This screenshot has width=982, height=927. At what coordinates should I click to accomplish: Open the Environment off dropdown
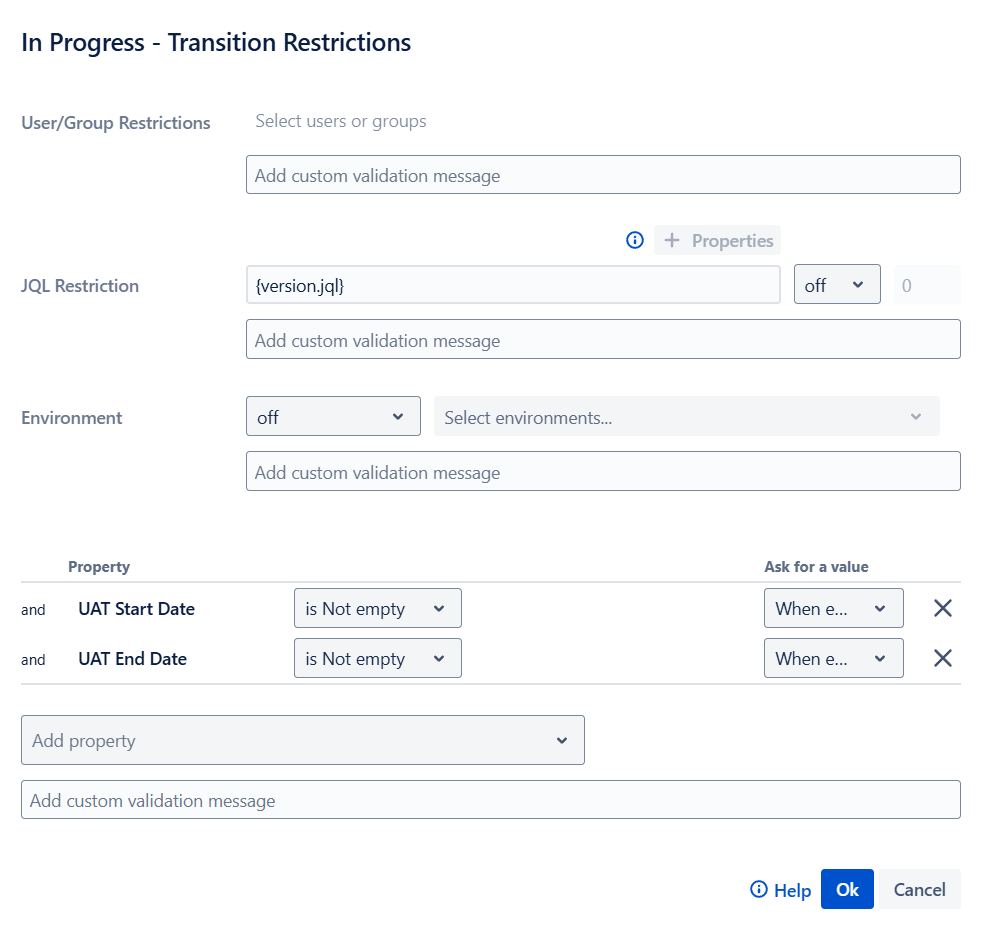(x=333, y=417)
